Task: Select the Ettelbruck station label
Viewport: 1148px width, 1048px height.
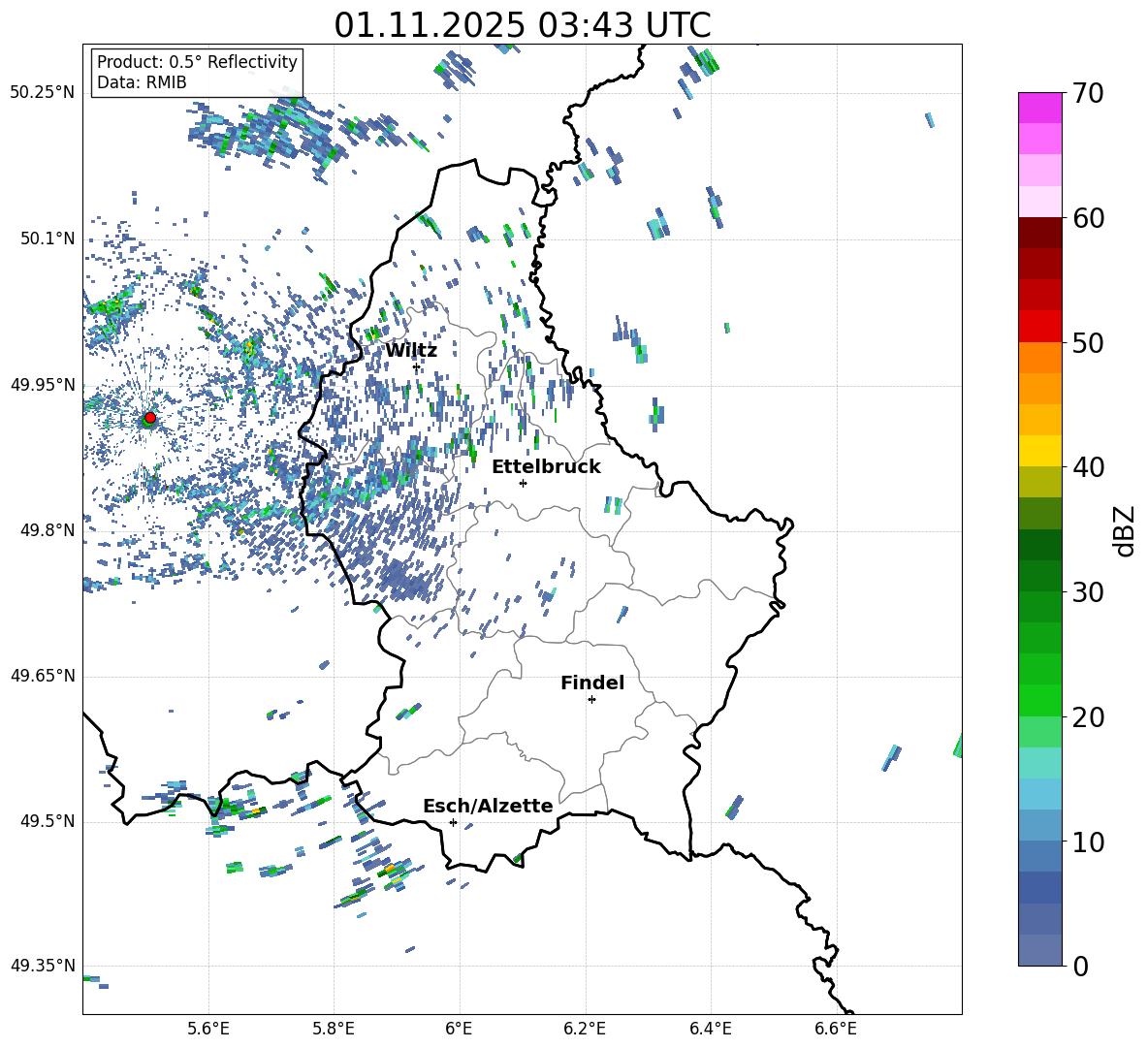Action: tap(546, 467)
